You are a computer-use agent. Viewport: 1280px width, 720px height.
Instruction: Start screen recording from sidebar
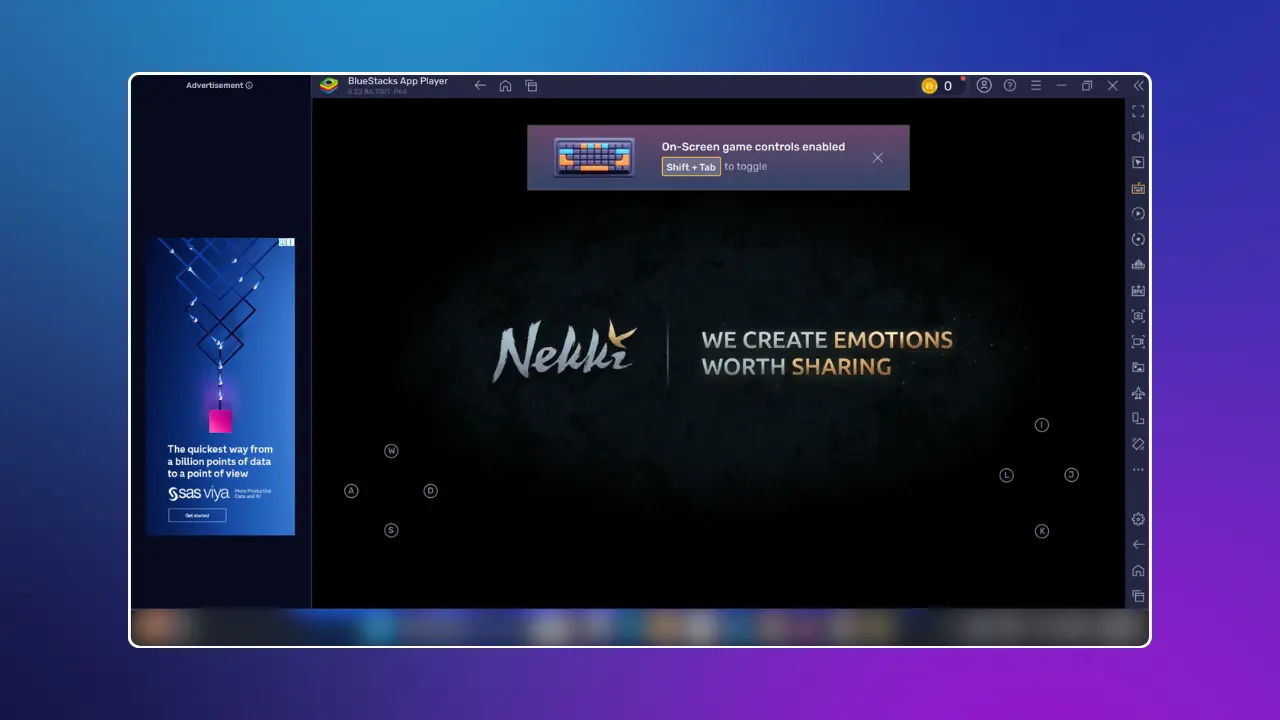click(1138, 342)
